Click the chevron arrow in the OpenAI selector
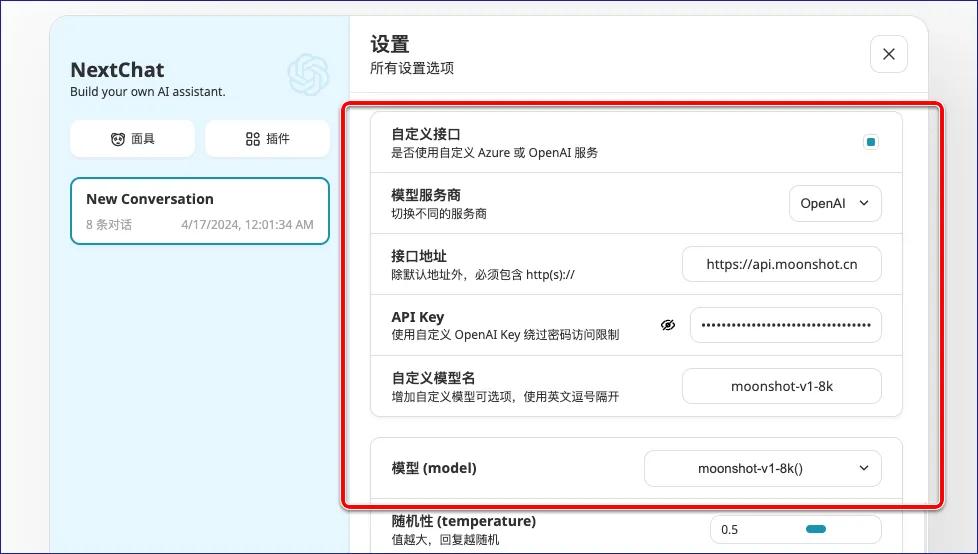The image size is (978, 554). click(864, 203)
